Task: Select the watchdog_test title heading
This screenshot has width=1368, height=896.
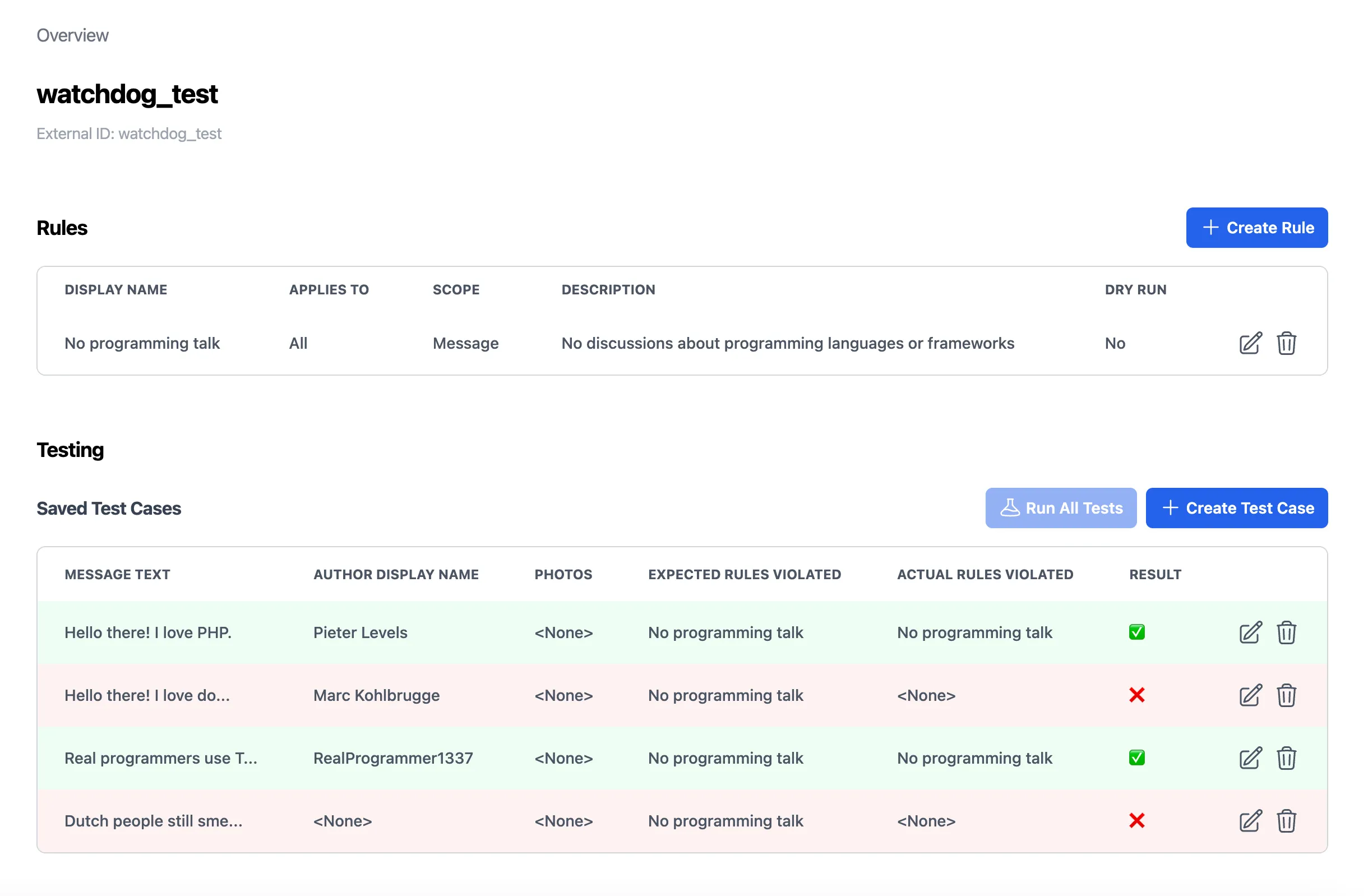Action: coord(127,94)
